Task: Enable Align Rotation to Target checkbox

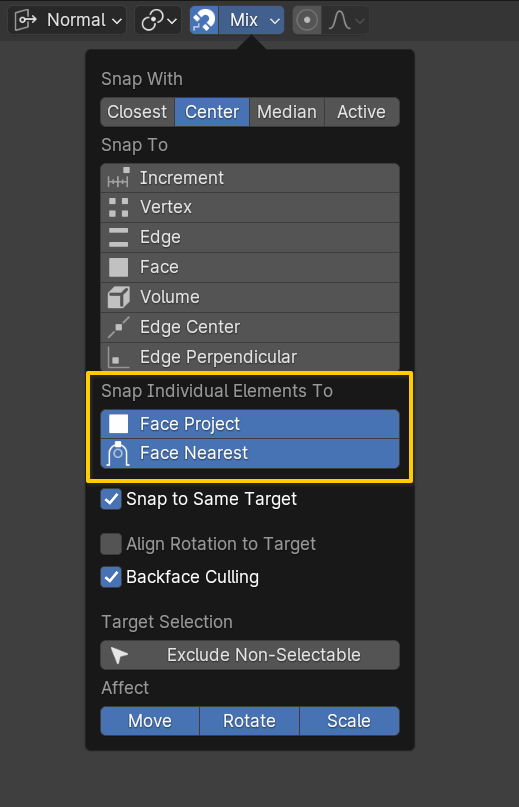Action: point(111,544)
